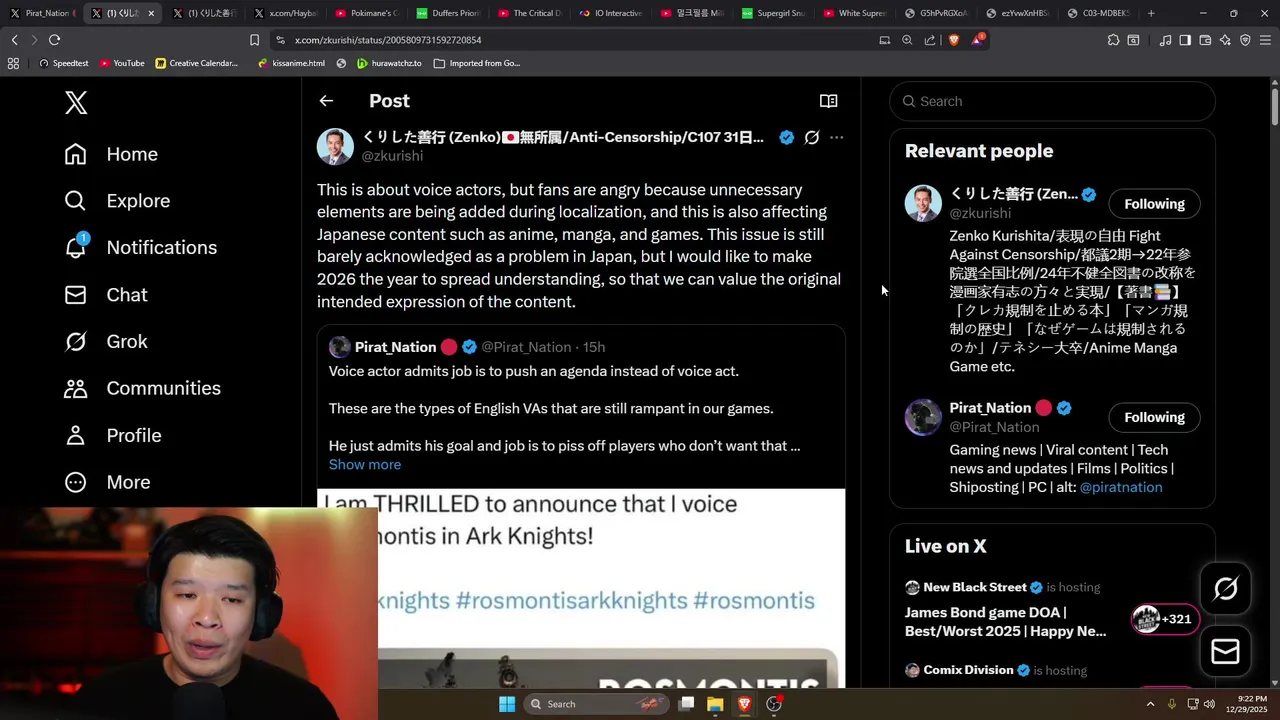Image resolution: width=1280 pixels, height=720 pixels.
Task: Expand the Imported from Go... bookmarks folder
Action: pyautogui.click(x=477, y=63)
